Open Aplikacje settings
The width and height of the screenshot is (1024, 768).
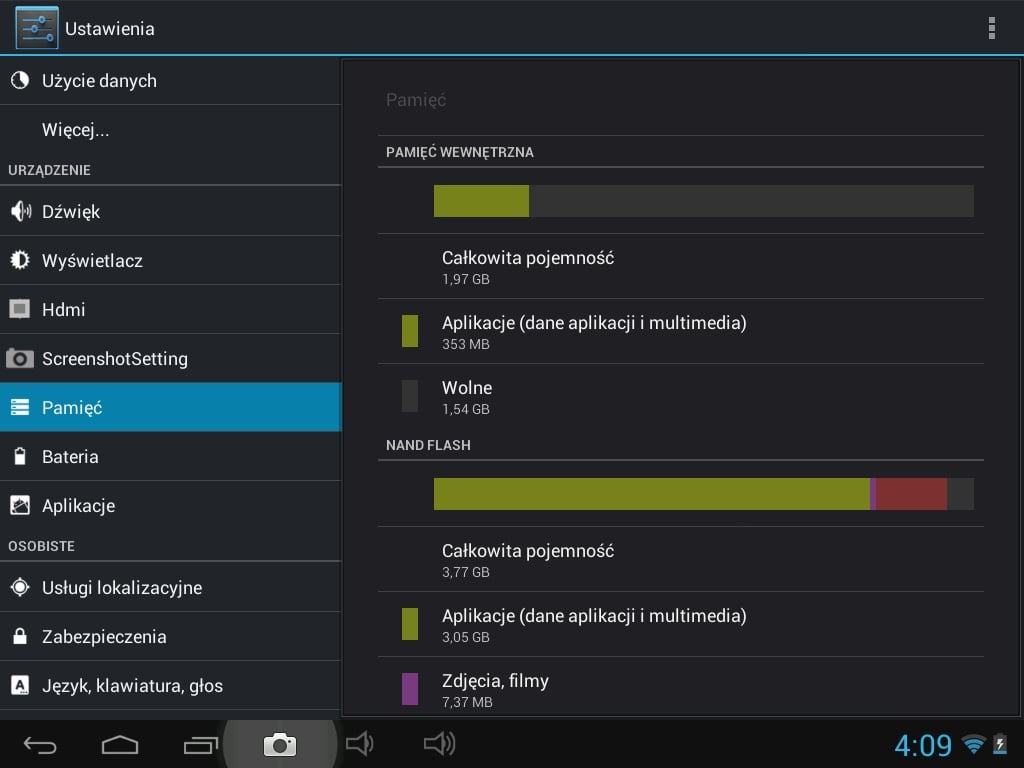[170, 505]
